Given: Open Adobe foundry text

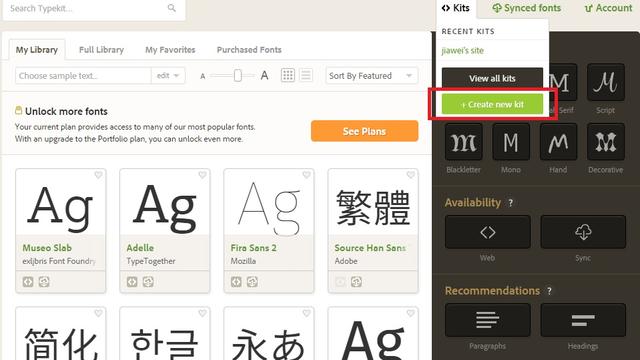Looking at the screenshot, I should tap(346, 261).
